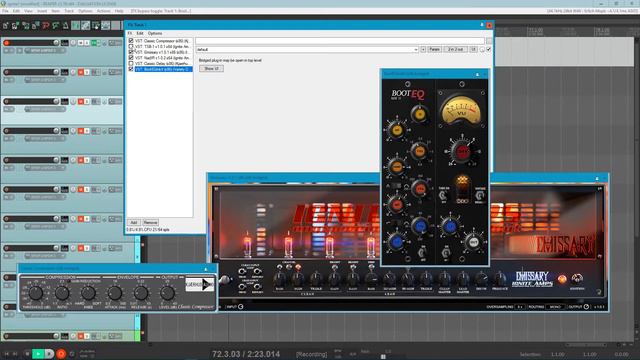The height and width of the screenshot is (360, 640).
Task: Select the NadIR plugin entry in FX list
Action: [162, 58]
